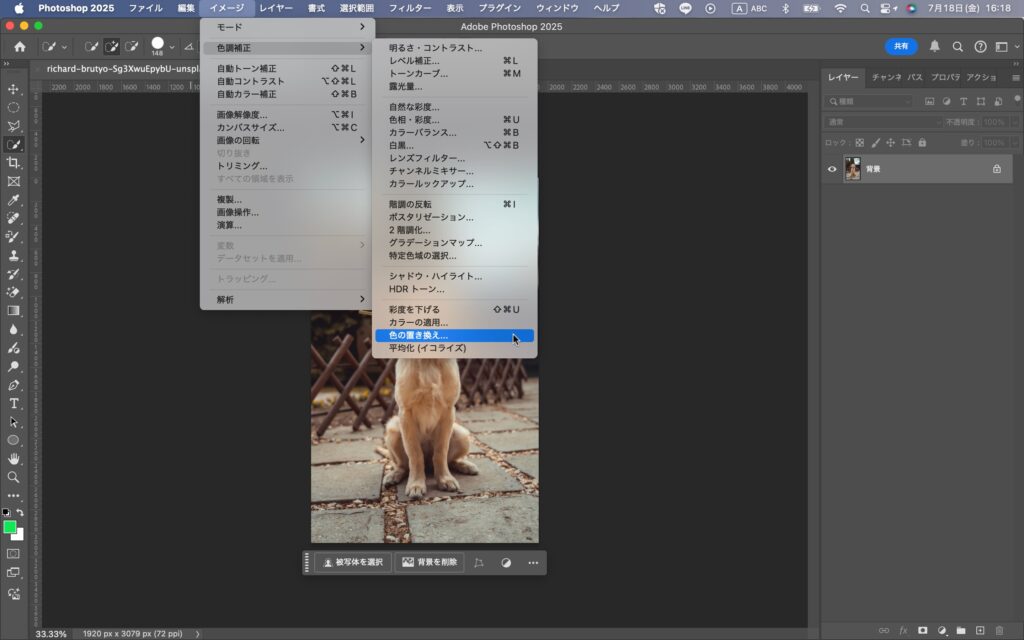This screenshot has width=1024, height=640.
Task: Open brush size picker dropdown
Action: [172, 47]
